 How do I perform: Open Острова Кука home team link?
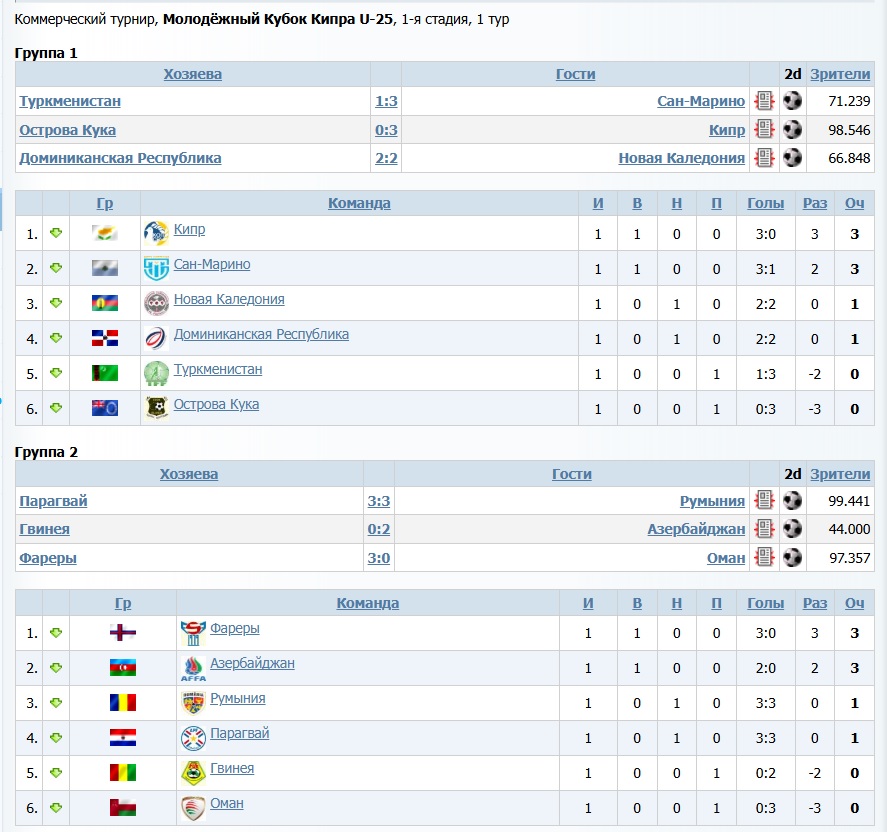click(68, 130)
